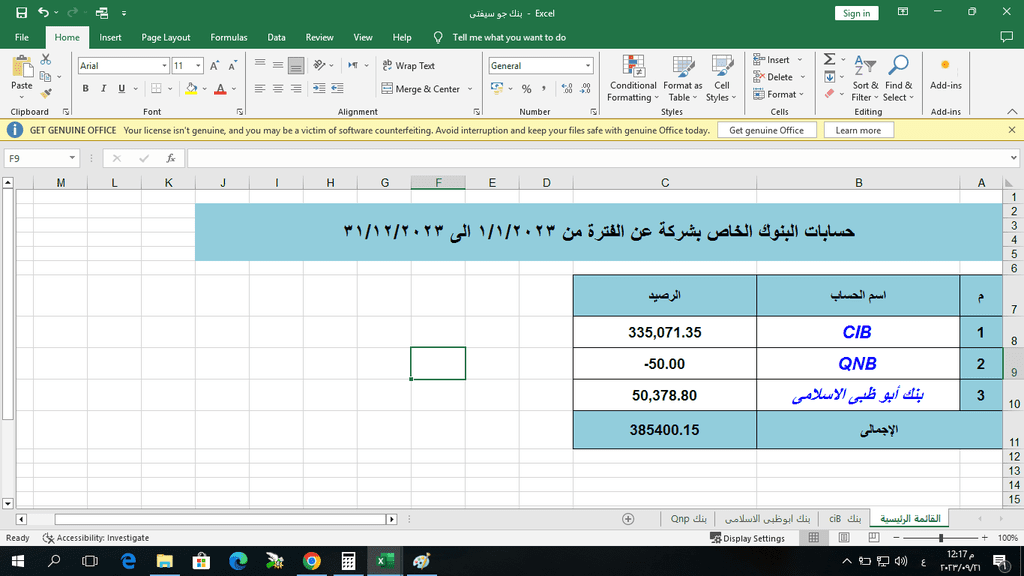Activate the Format Painter brush
The image size is (1024, 576).
coord(46,94)
